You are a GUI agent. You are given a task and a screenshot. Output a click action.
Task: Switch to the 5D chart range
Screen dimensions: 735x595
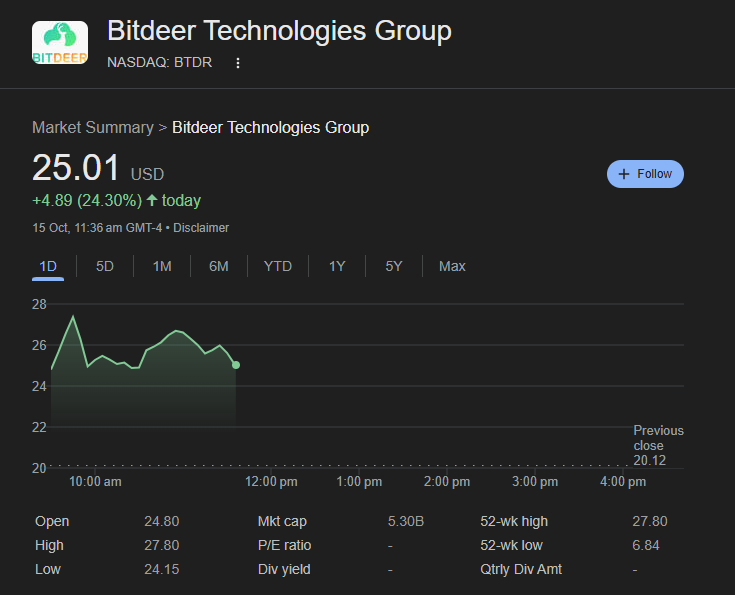105,266
